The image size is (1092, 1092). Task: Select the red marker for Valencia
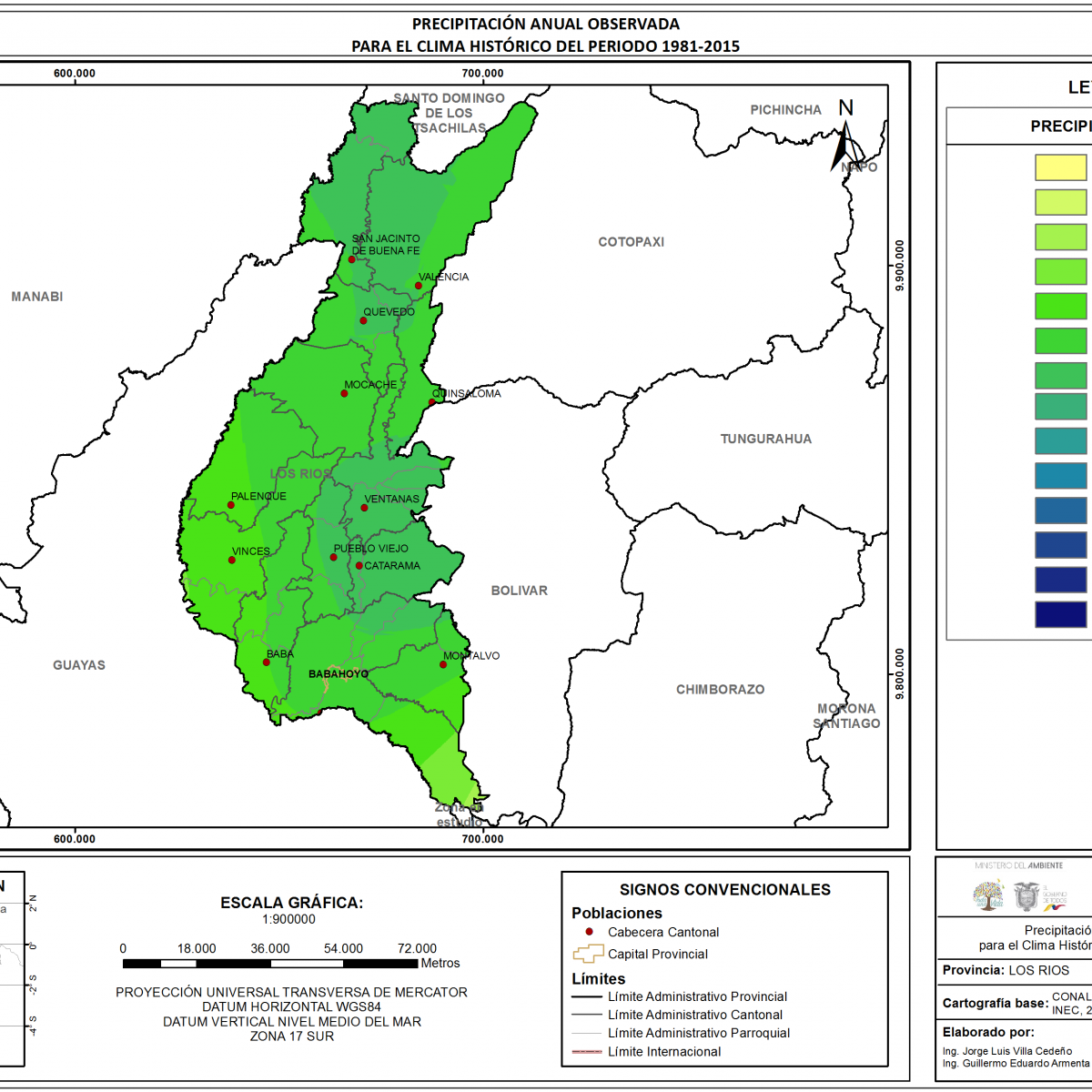coord(419,286)
